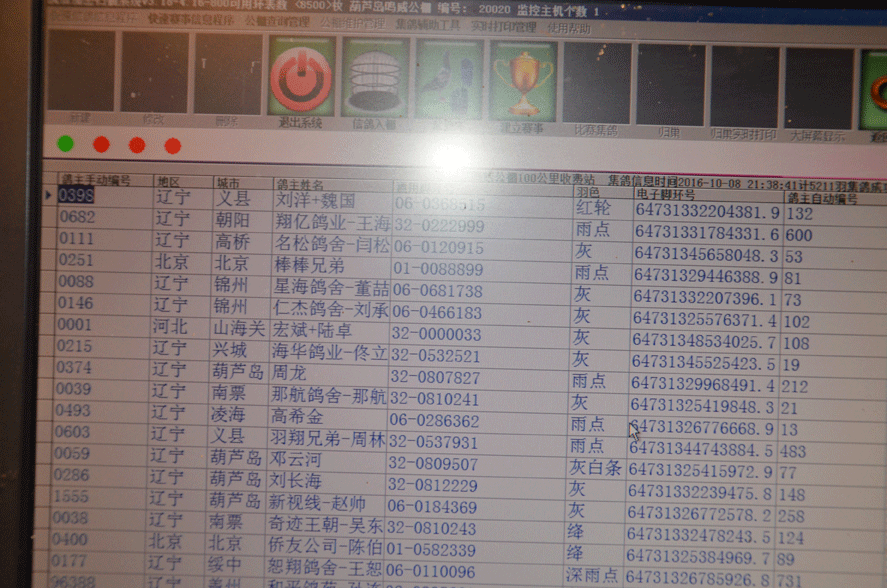Image resolution: width=887 pixels, height=588 pixels.
Task: Click the 鸽主姓名 column header
Action: 300,185
